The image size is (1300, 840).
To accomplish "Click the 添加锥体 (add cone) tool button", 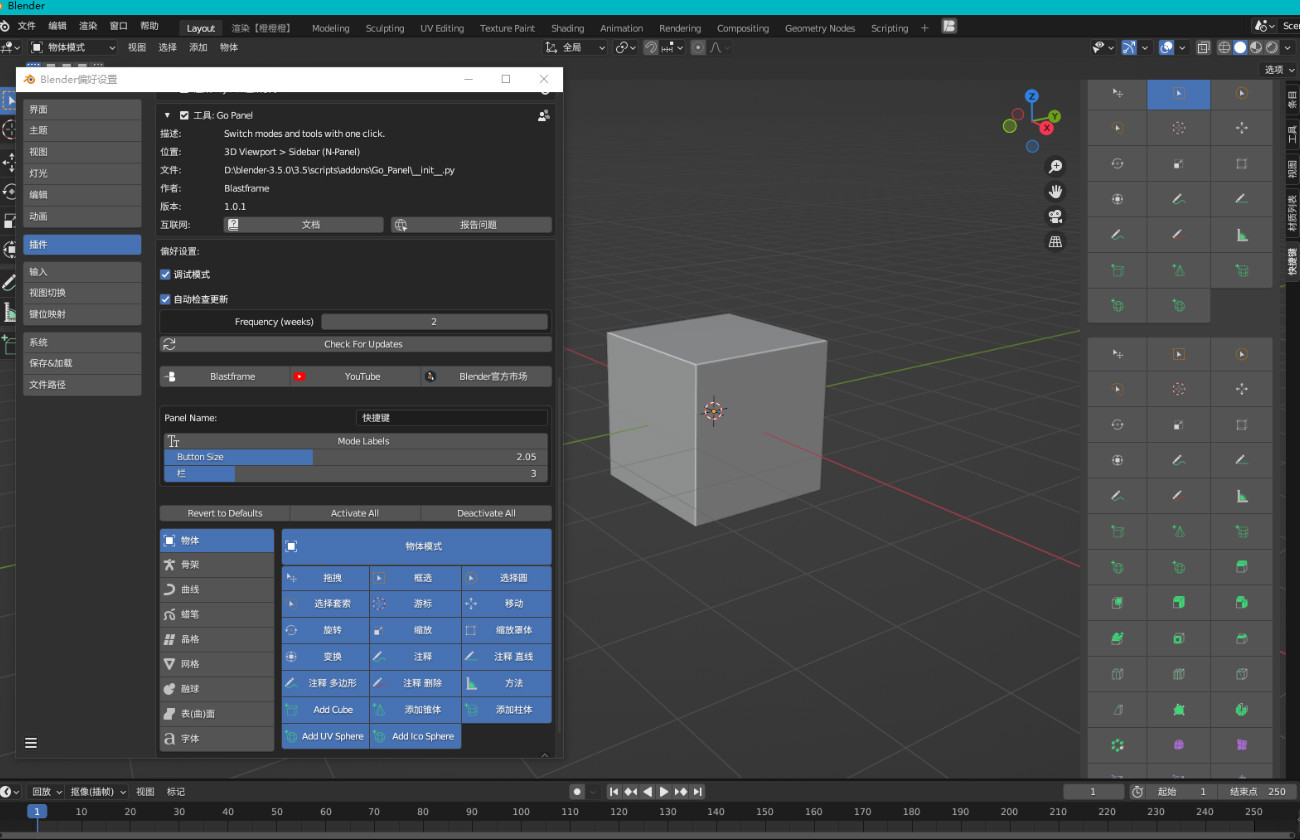I will [415, 710].
